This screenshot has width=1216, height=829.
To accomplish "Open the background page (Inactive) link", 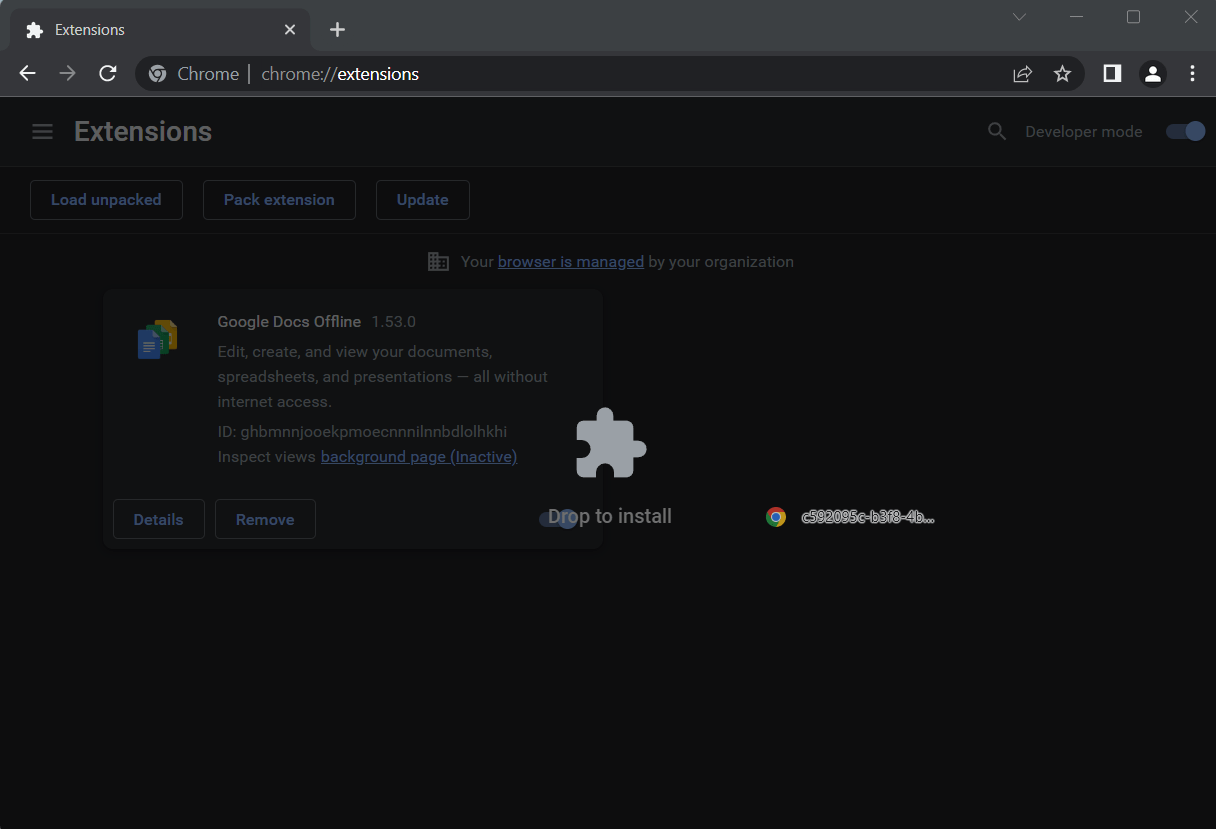I will coord(418,457).
